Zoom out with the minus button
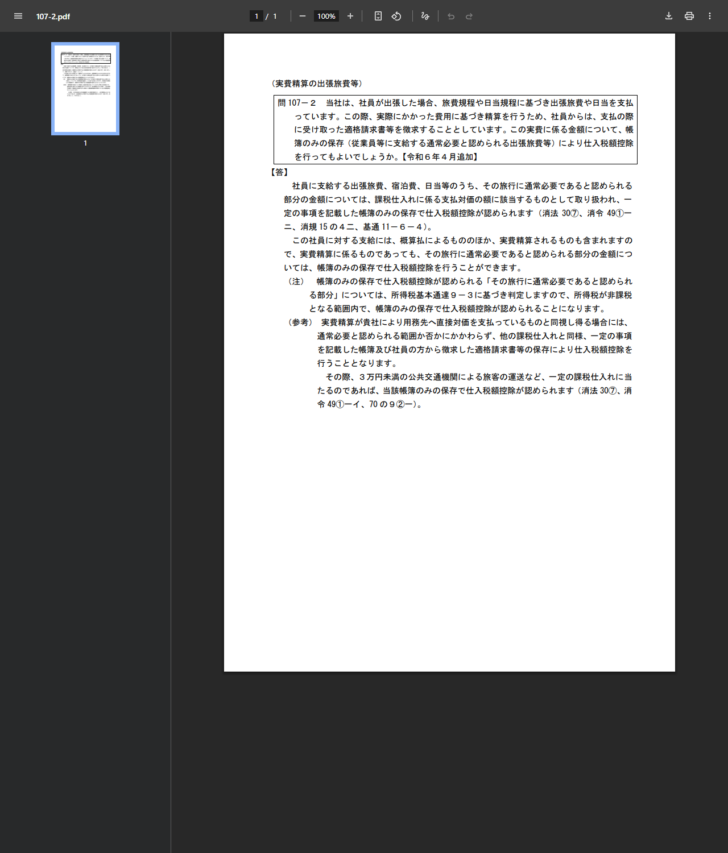Viewport: 728px width, 853px height. click(x=303, y=16)
